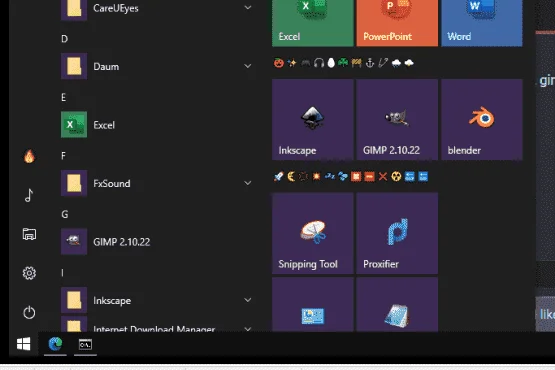
Task: Click the letter D header in the app list
Action: (x=64, y=39)
